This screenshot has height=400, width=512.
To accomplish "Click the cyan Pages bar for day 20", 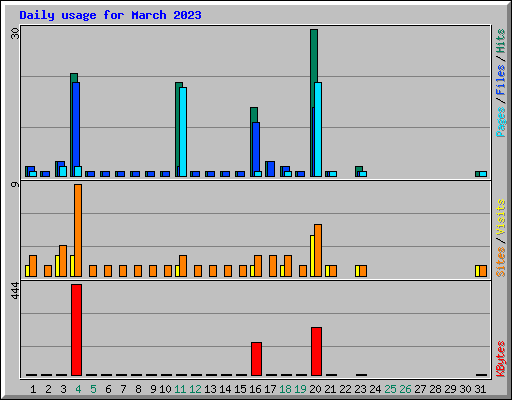I will [318, 129].
